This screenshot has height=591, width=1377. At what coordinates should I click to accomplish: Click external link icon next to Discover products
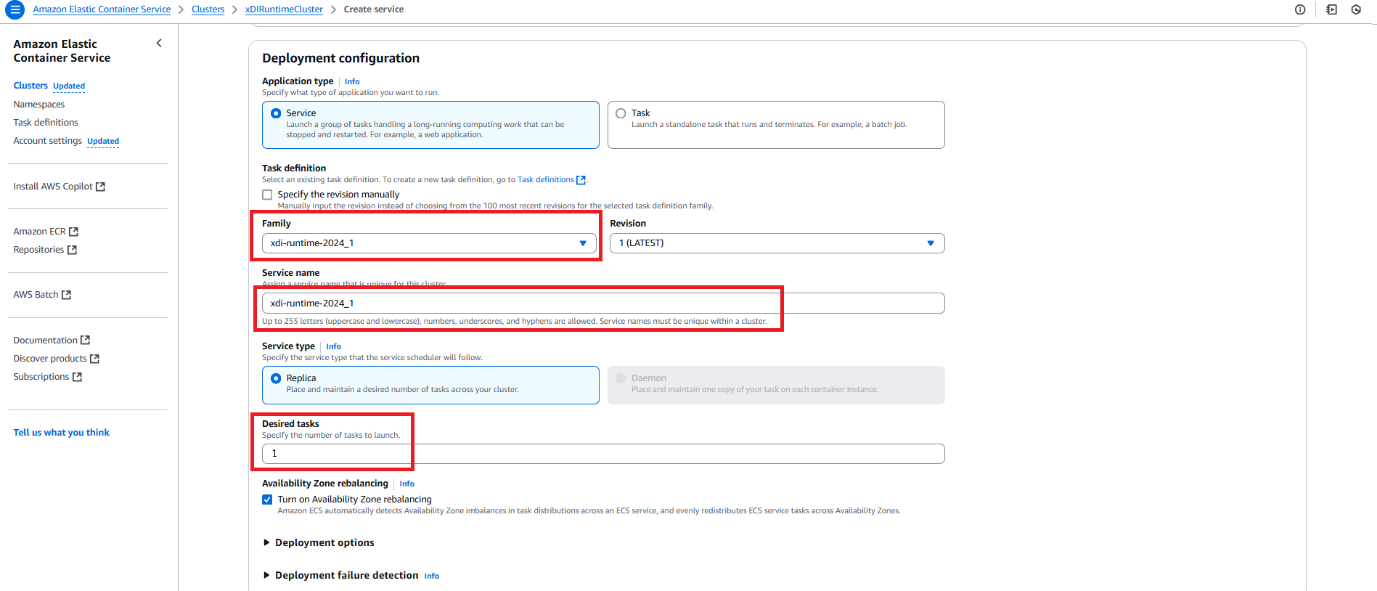click(95, 359)
